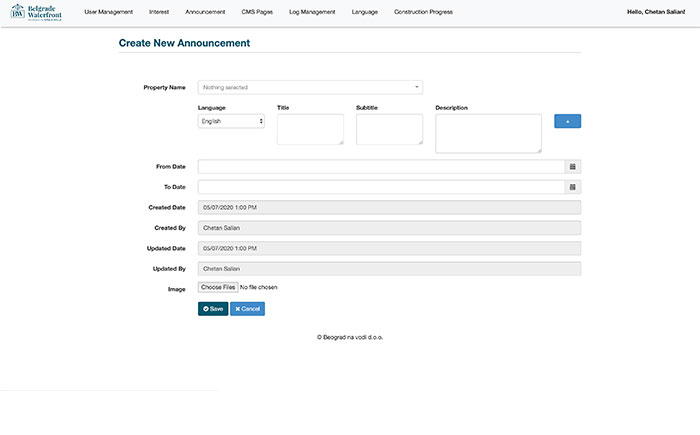Image resolution: width=700 pixels, height=435 pixels.
Task: Open the Announcement menu
Action: click(205, 12)
